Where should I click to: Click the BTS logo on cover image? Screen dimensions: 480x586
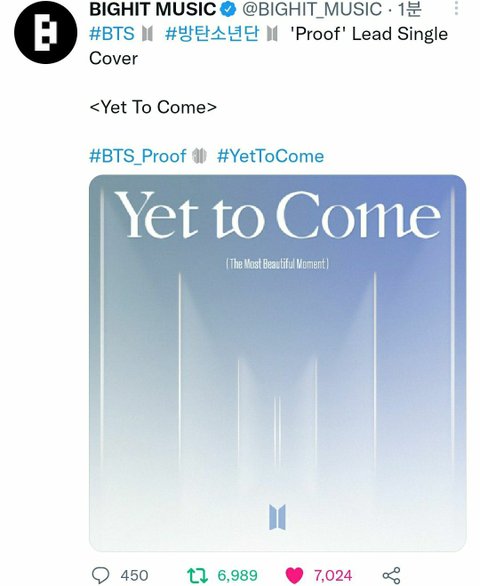pyautogui.click(x=277, y=517)
